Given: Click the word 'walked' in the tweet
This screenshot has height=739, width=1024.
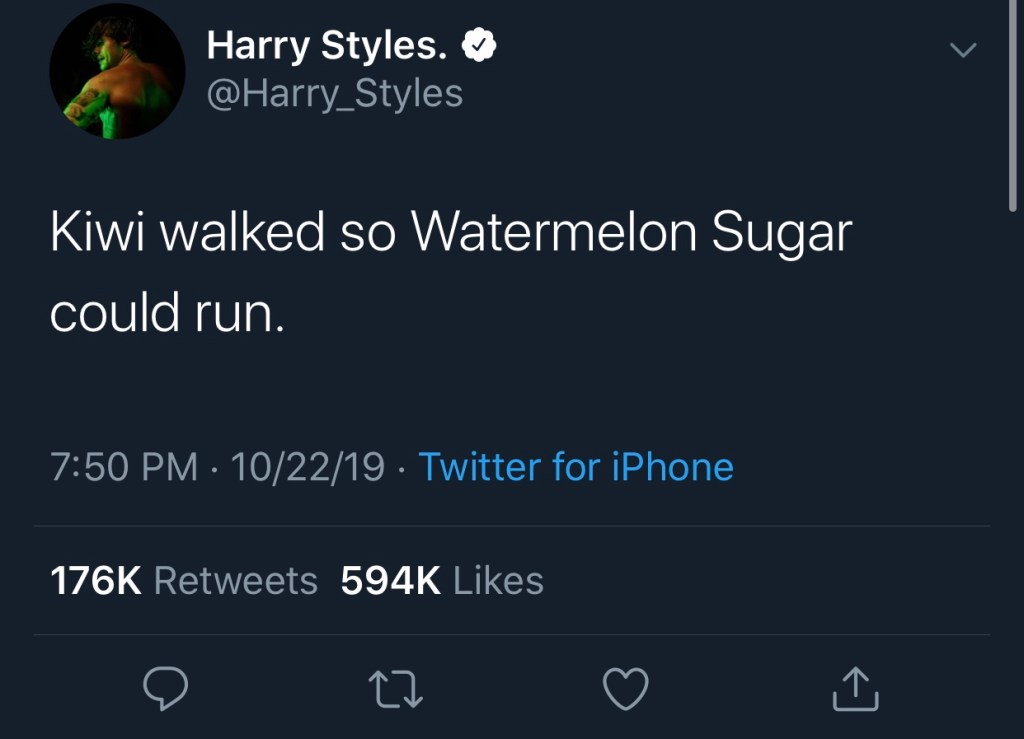Looking at the screenshot, I should click(242, 233).
